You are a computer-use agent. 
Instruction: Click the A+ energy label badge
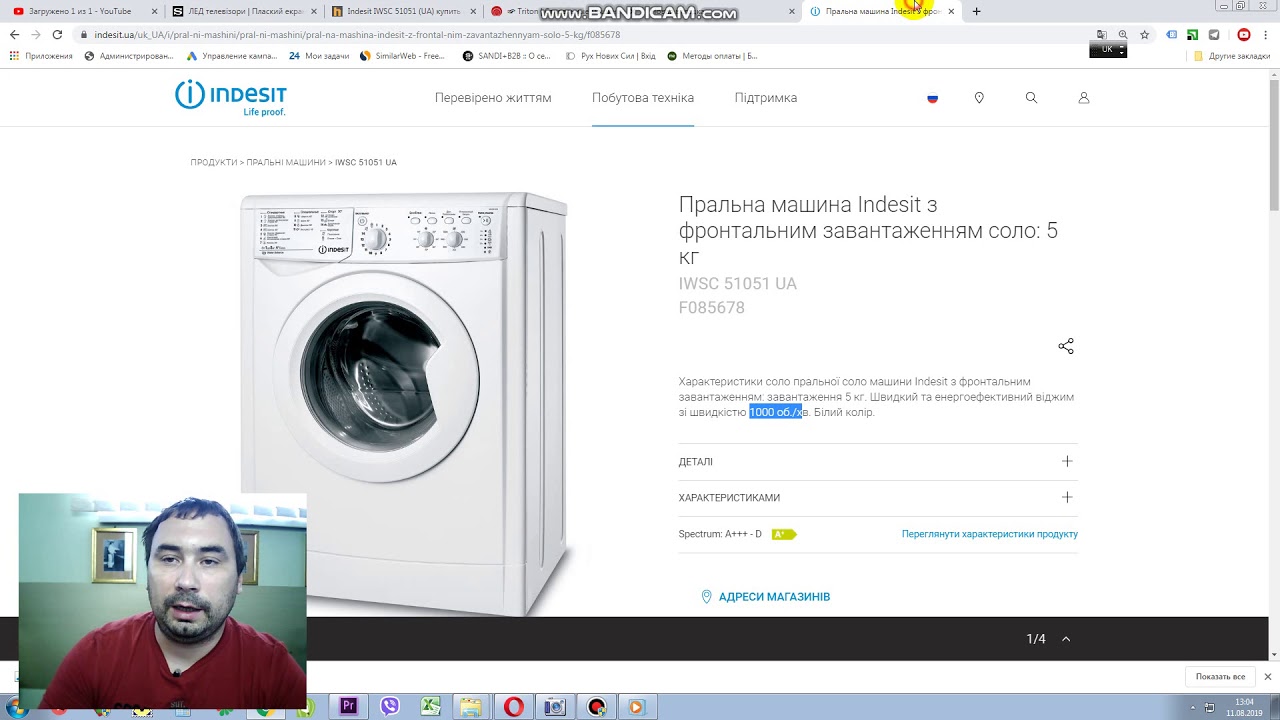tap(783, 534)
